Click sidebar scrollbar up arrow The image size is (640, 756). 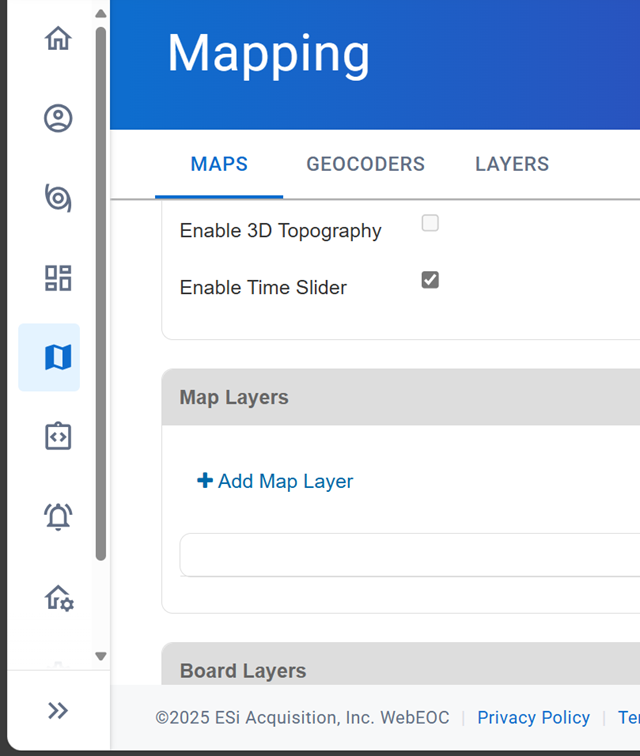coord(100,14)
